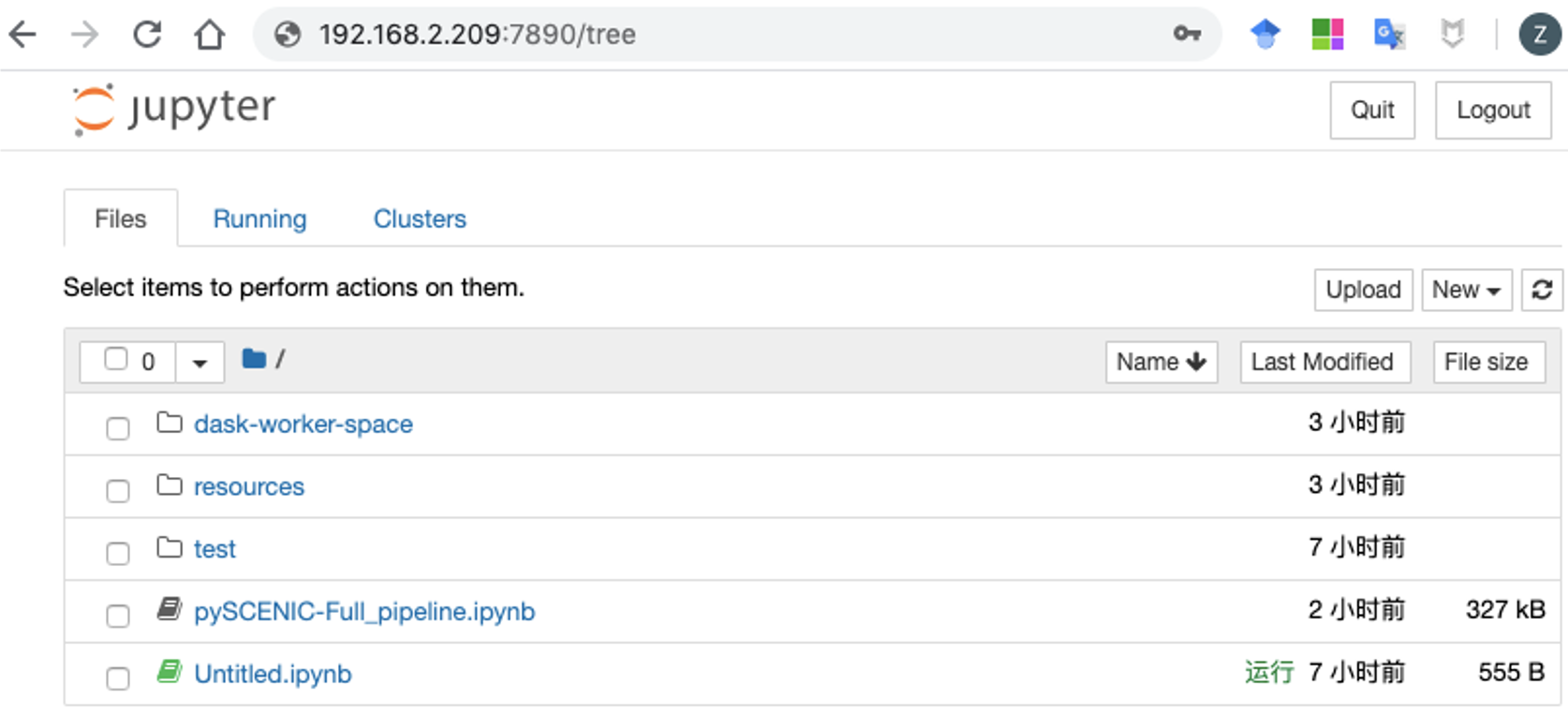The height and width of the screenshot is (716, 1568).
Task: Sort files by Last Modified
Action: pyautogui.click(x=1324, y=362)
